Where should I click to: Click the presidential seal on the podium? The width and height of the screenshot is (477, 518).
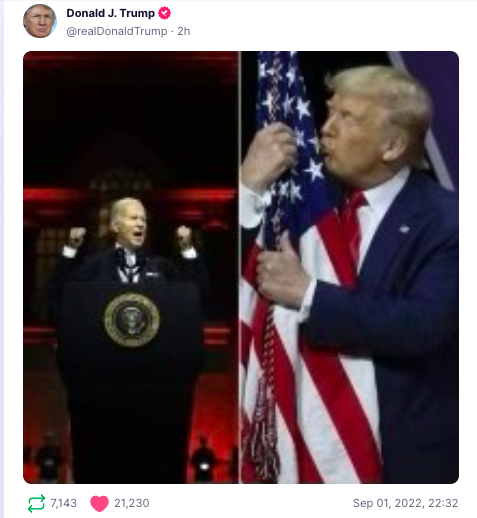132,320
